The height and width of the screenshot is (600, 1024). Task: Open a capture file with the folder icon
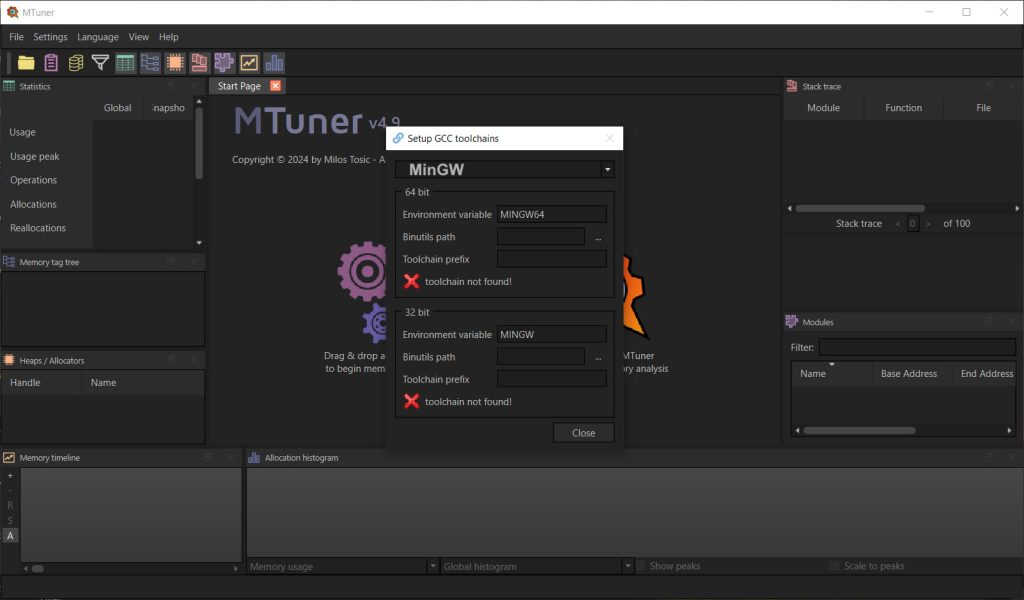26,63
